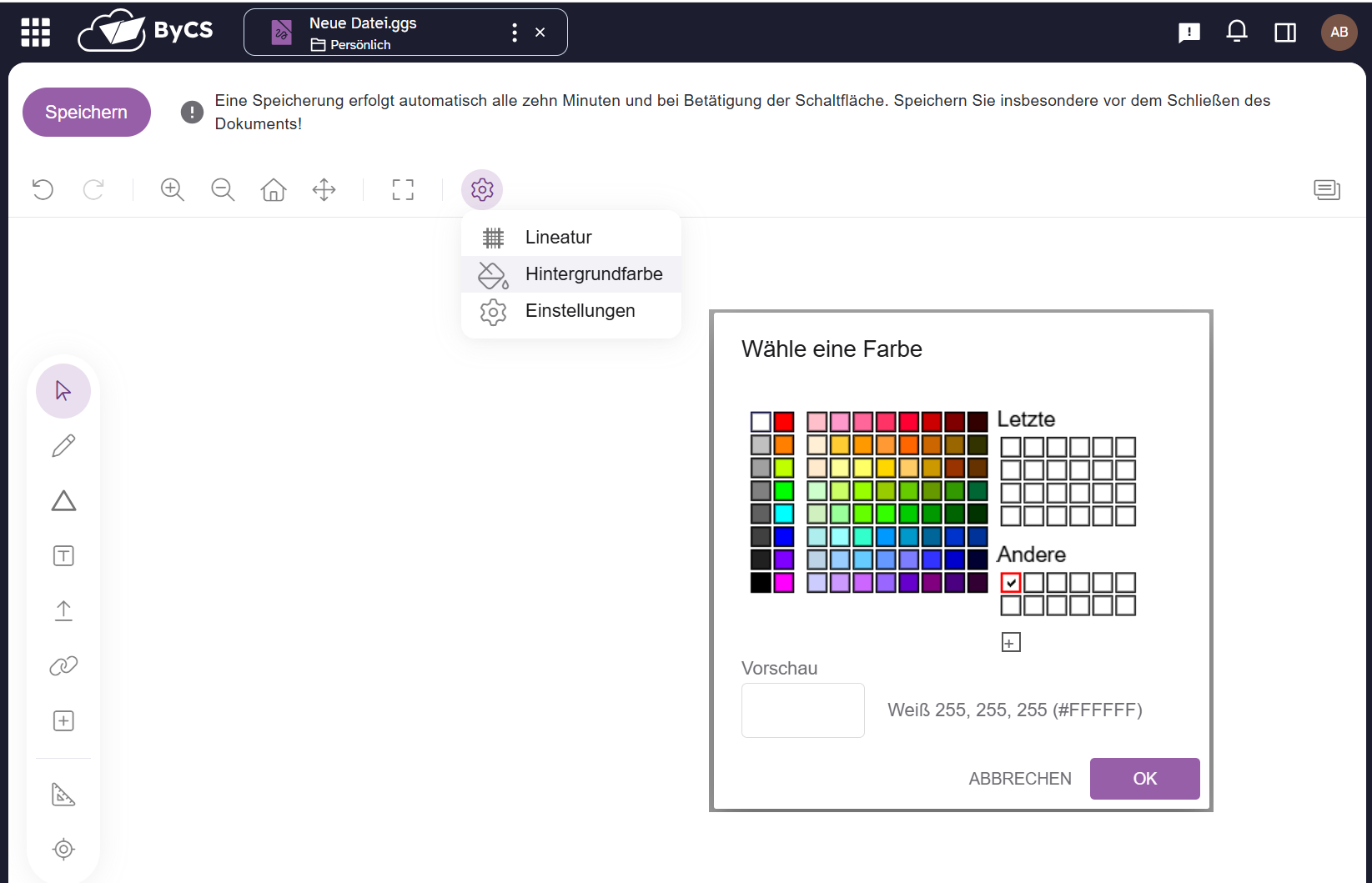Click the zoom in magnifier
Viewport: 1372px width, 883px height.
pyautogui.click(x=173, y=189)
